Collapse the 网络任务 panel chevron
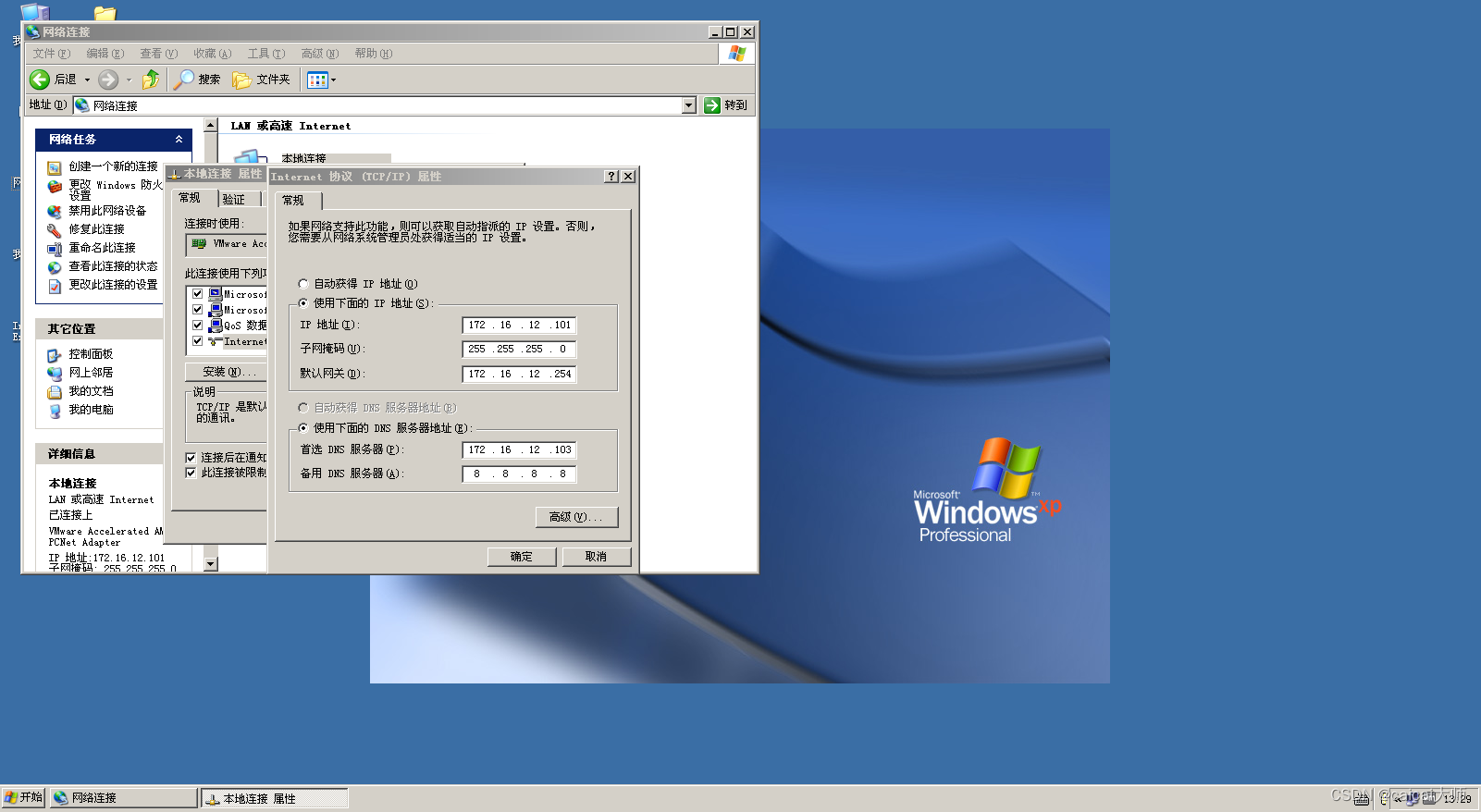The height and width of the screenshot is (812, 1481). (179, 139)
